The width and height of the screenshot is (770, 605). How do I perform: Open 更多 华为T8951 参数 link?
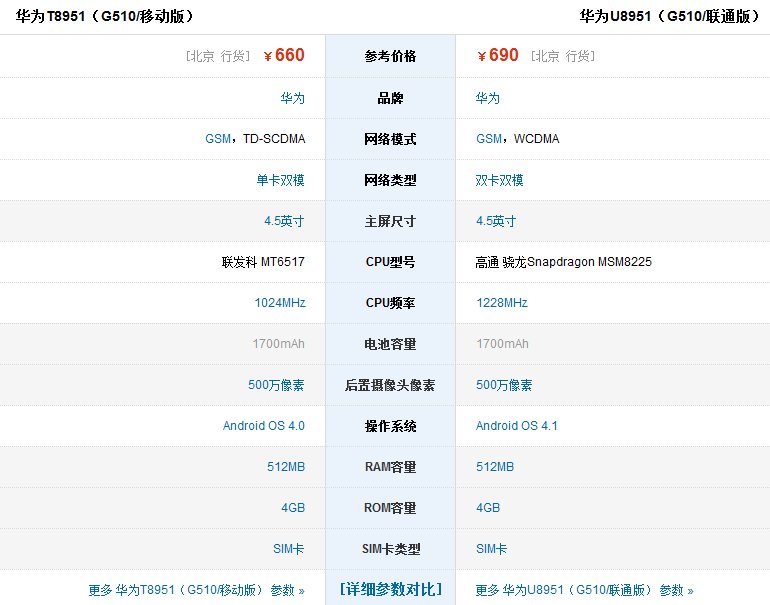point(196,590)
